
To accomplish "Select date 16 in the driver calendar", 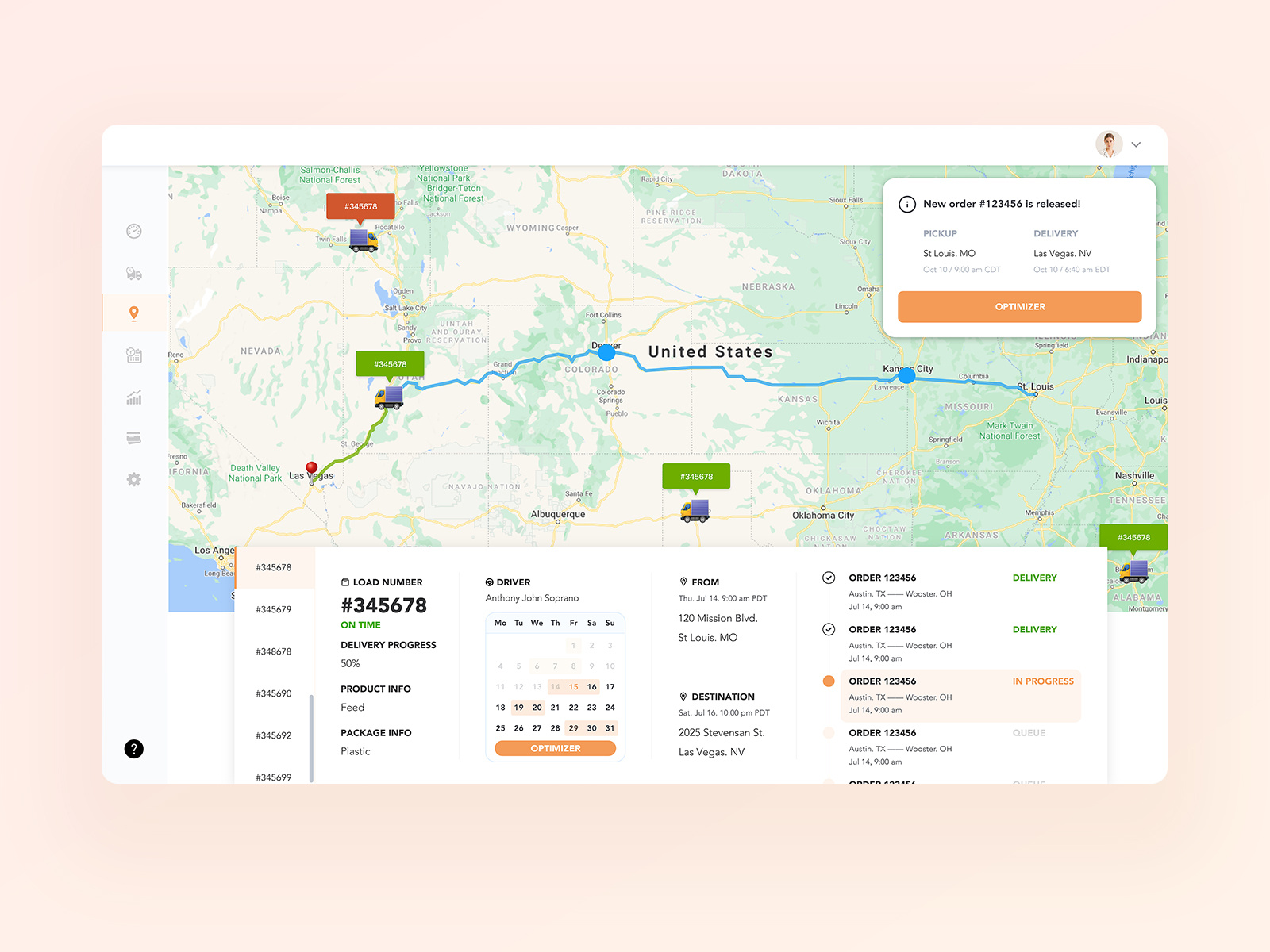I will [x=591, y=687].
